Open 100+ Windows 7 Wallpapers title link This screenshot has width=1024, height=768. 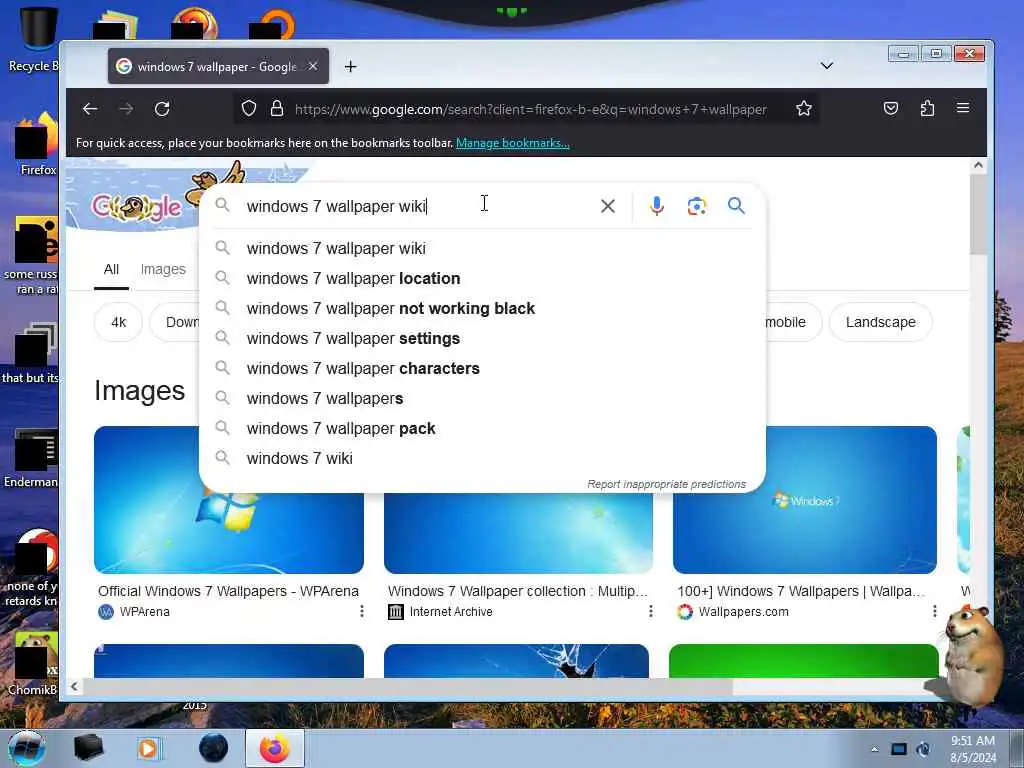801,591
